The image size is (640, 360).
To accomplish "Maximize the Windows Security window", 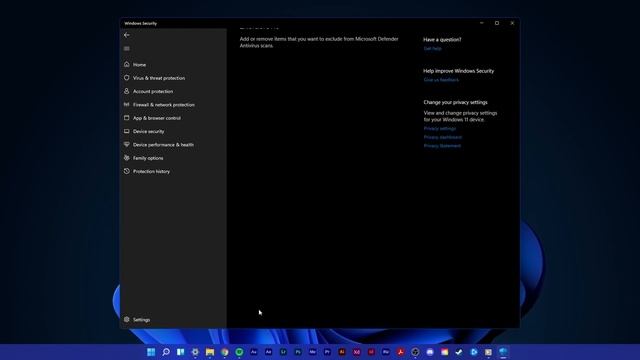I will pyautogui.click(x=497, y=23).
